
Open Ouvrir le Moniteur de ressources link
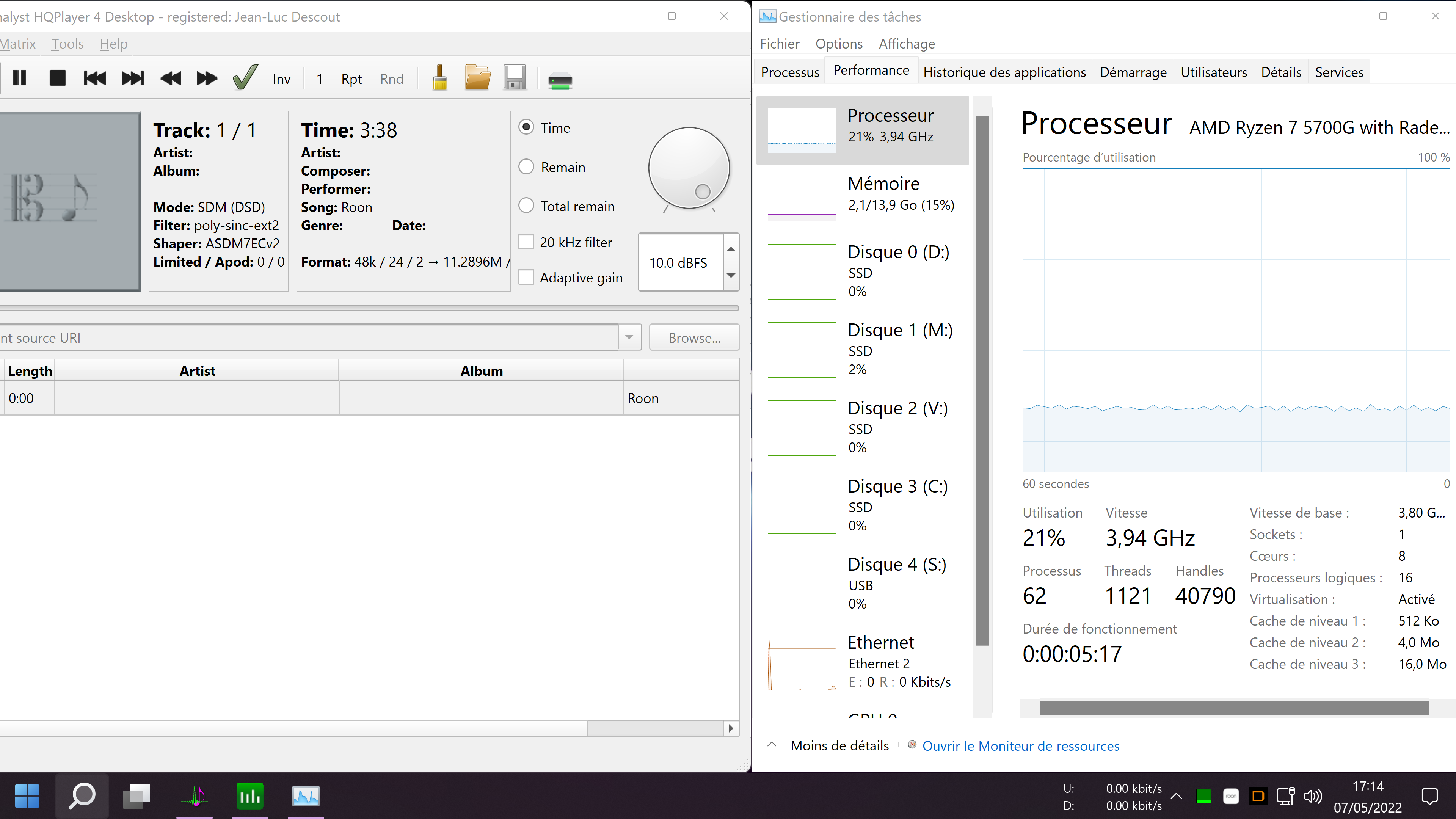tap(1020, 745)
